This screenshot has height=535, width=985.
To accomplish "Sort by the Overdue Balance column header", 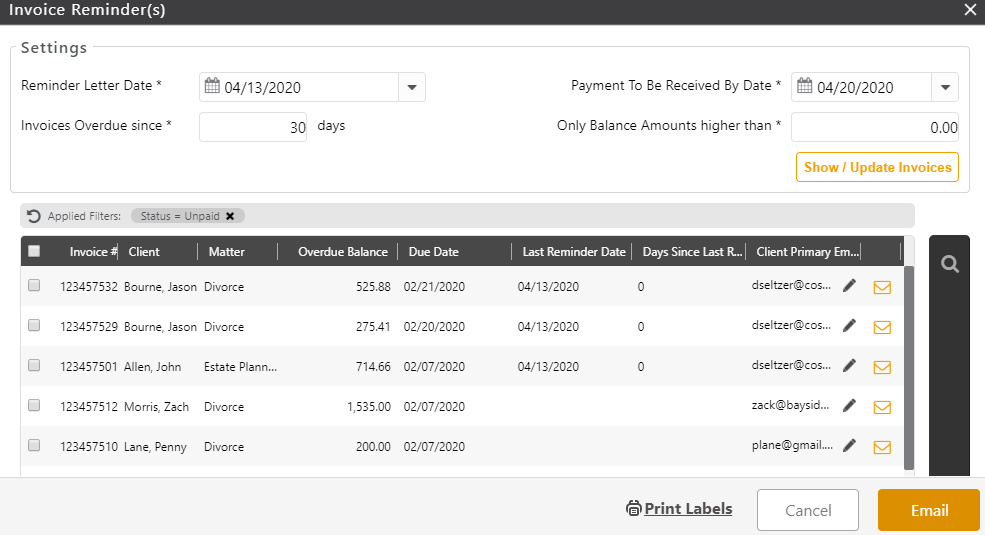I will pos(342,252).
